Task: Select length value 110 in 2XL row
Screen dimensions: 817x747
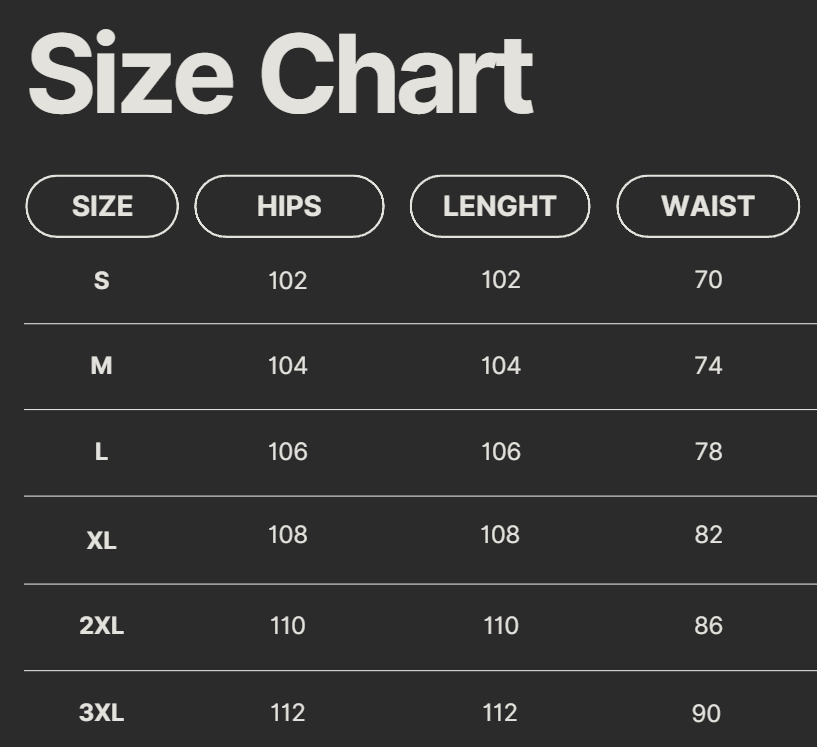Action: 501,626
